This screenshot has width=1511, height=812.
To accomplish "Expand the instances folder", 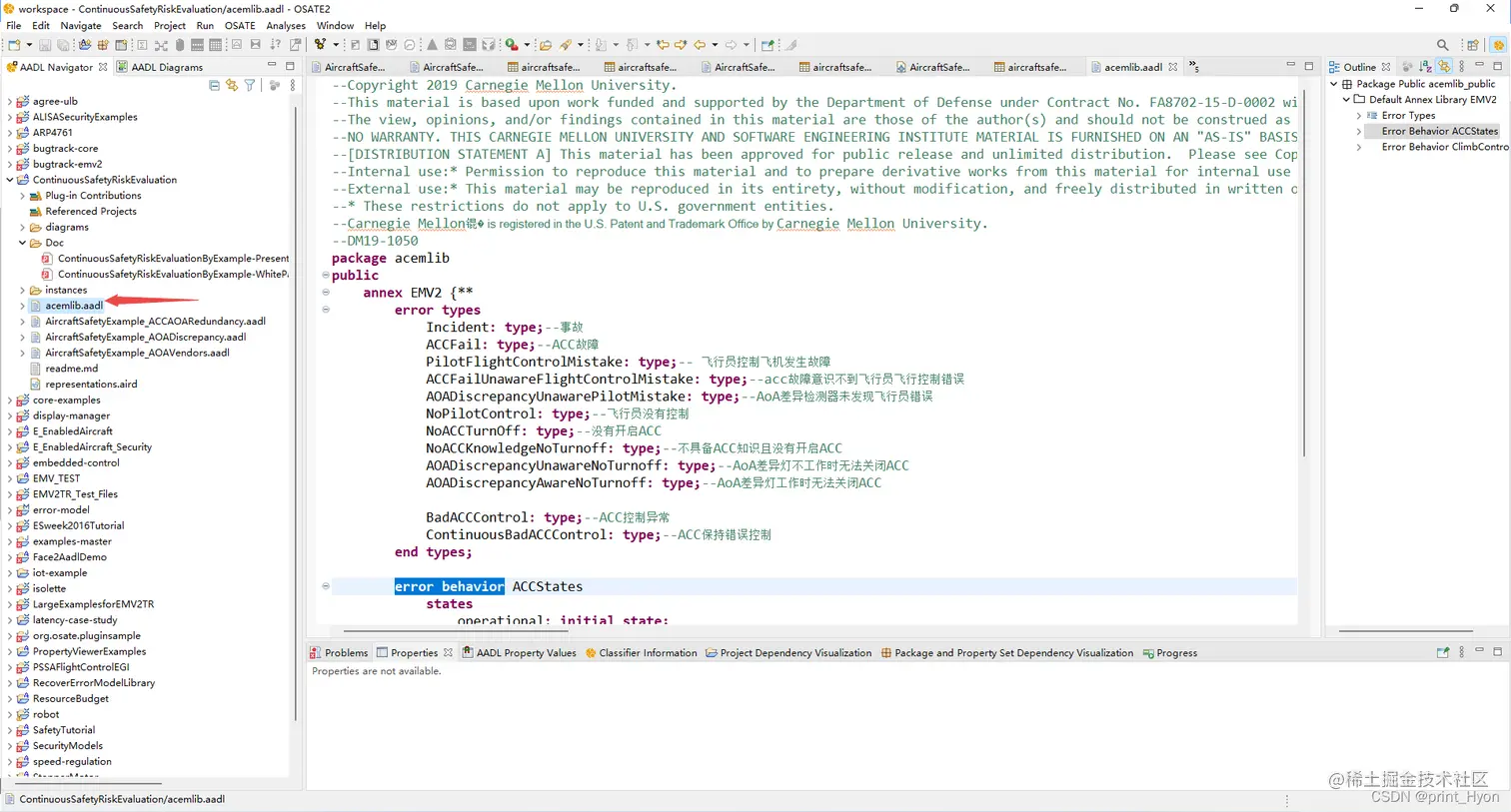I will click(23, 290).
